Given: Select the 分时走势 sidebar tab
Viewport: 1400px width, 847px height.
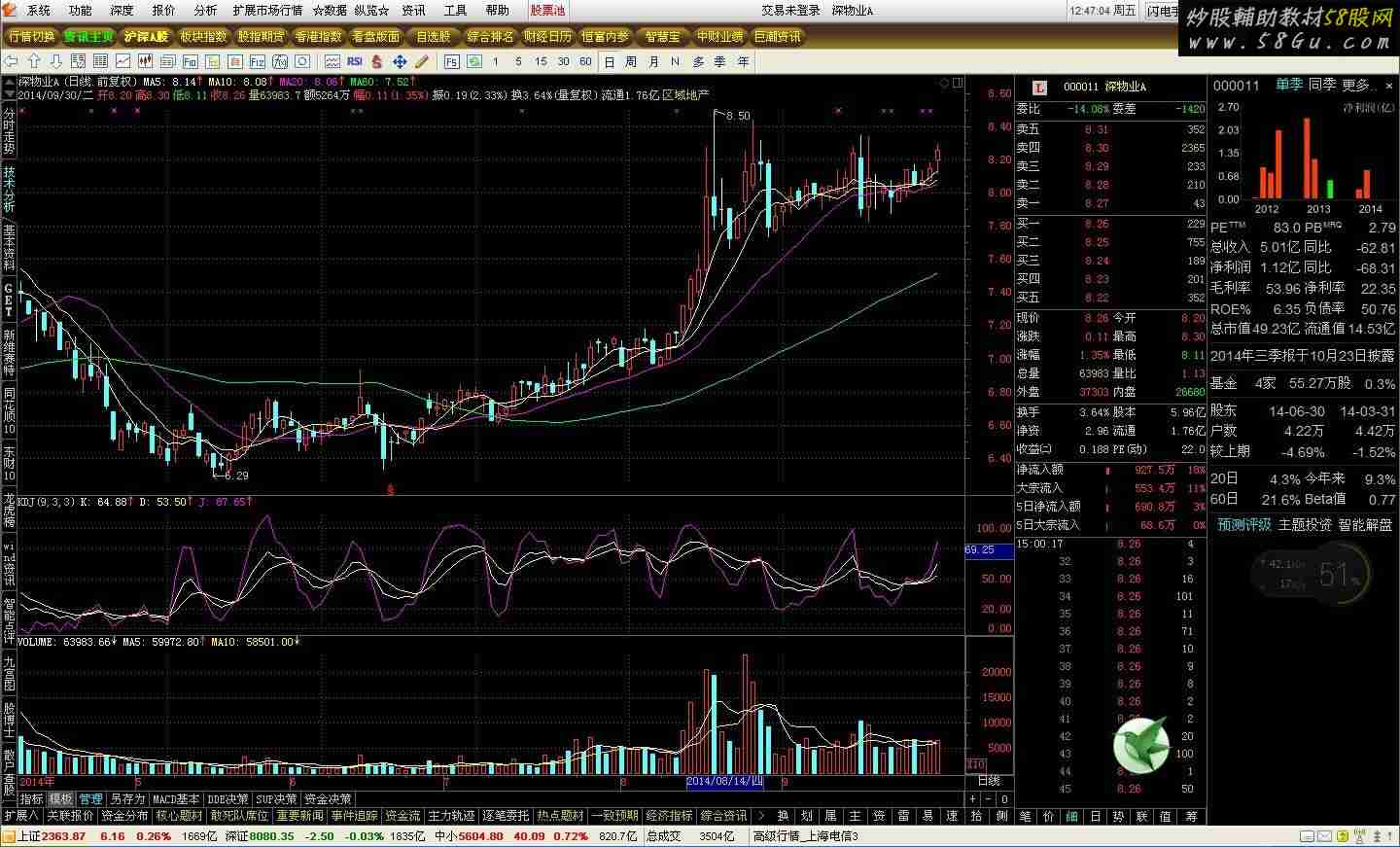Looking at the screenshot, I should pos(9,132).
